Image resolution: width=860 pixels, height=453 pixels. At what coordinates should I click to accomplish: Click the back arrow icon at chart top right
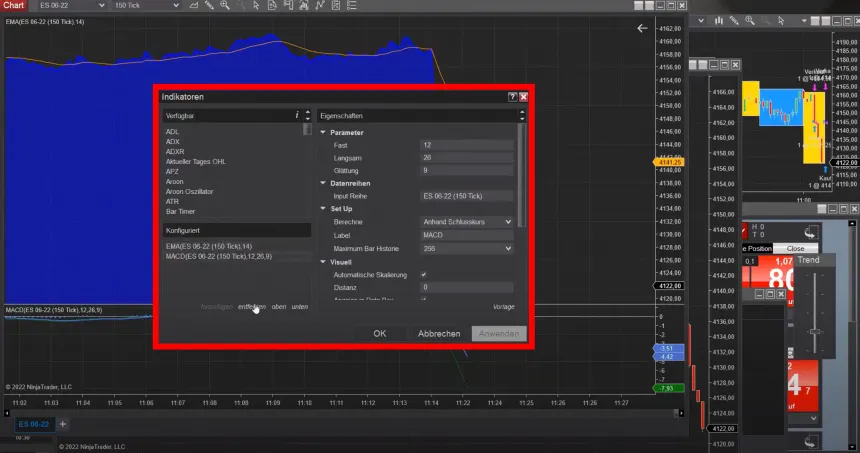click(642, 29)
